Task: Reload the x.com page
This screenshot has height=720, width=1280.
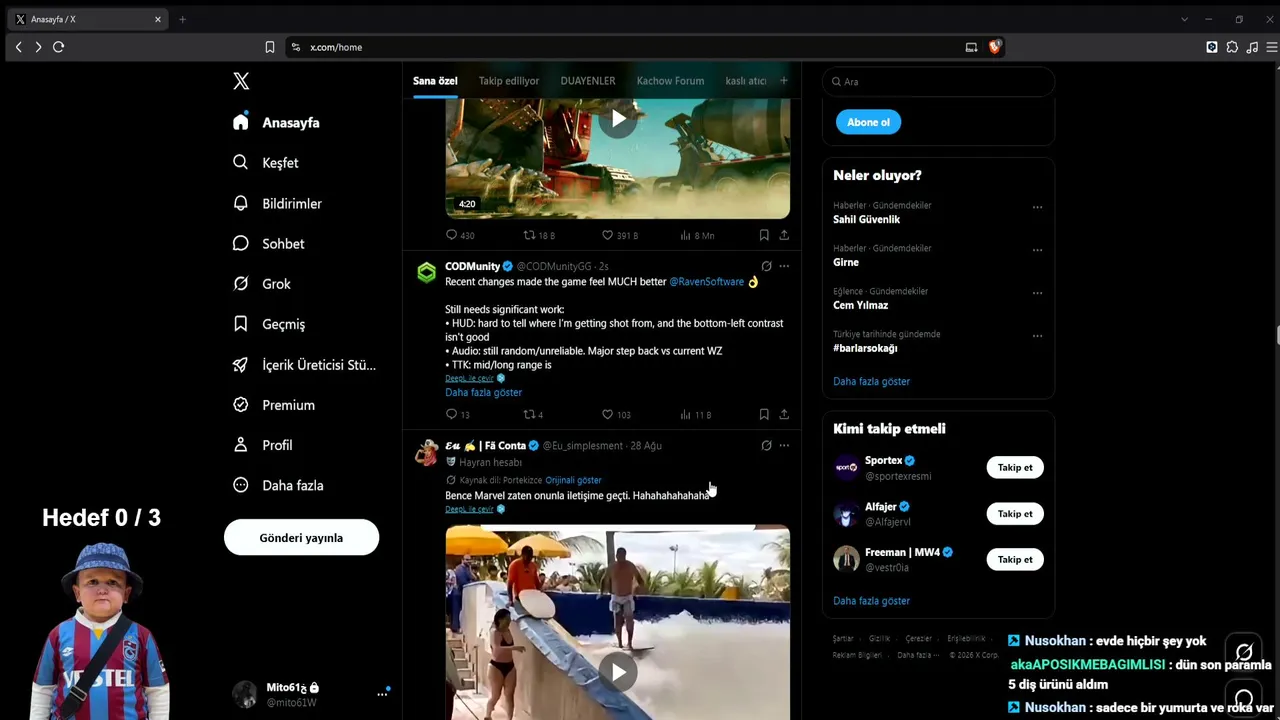Action: click(58, 47)
